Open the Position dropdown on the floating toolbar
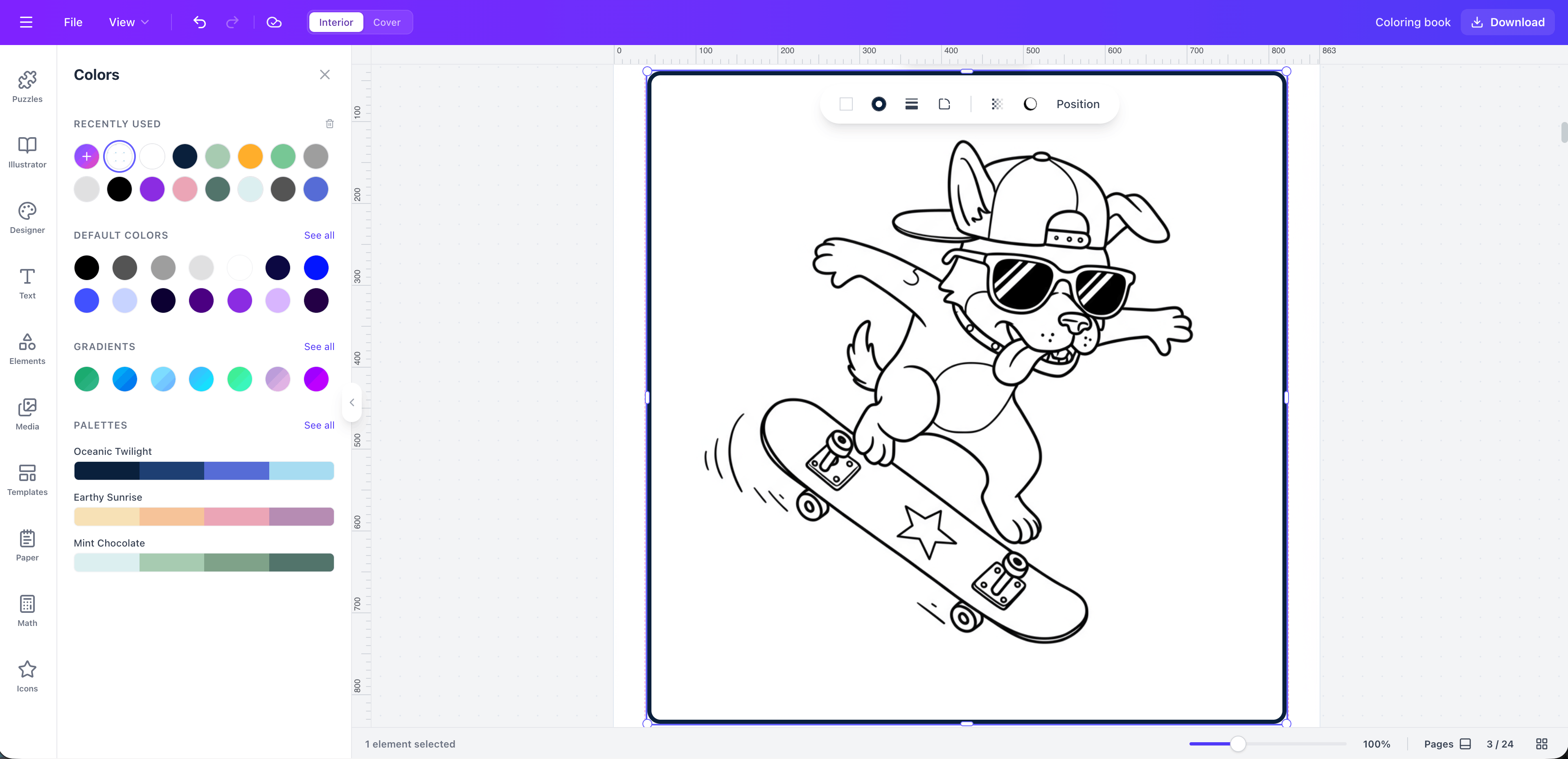The width and height of the screenshot is (1568, 759). (1077, 104)
